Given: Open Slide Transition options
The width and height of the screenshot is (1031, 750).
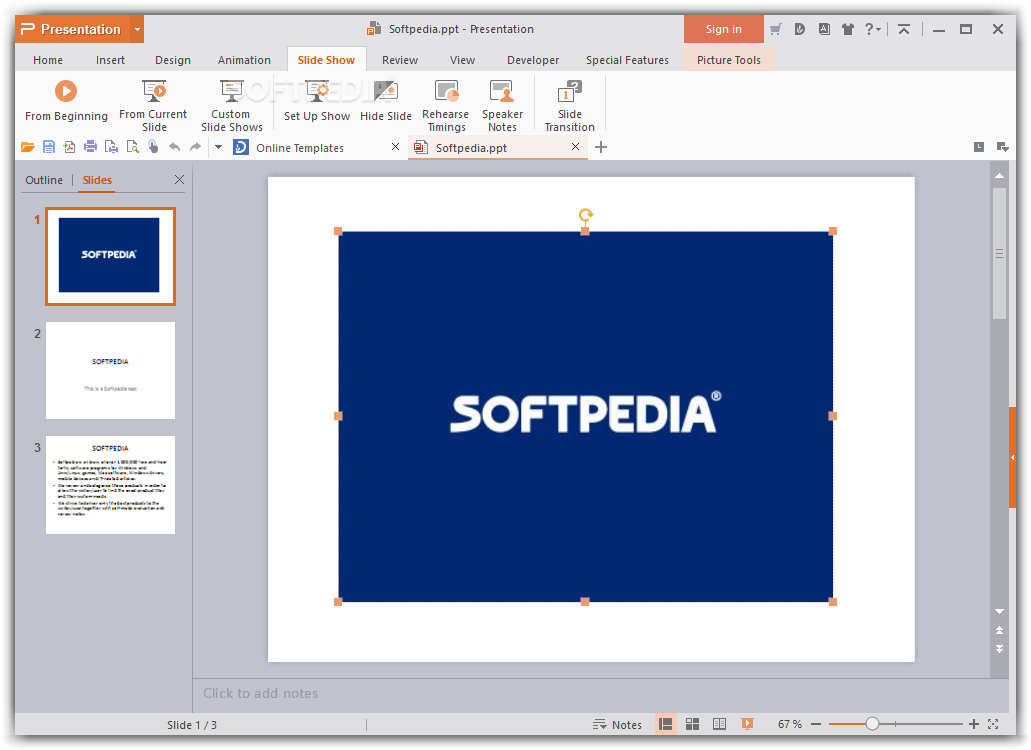Looking at the screenshot, I should [569, 105].
